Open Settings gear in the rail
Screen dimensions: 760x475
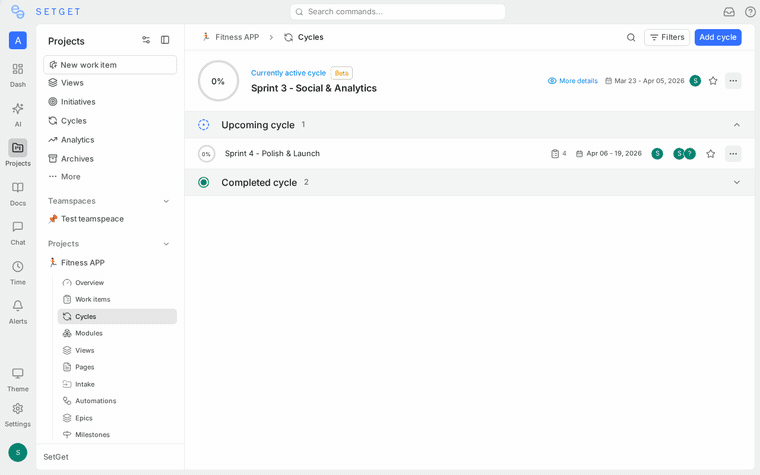(18, 415)
